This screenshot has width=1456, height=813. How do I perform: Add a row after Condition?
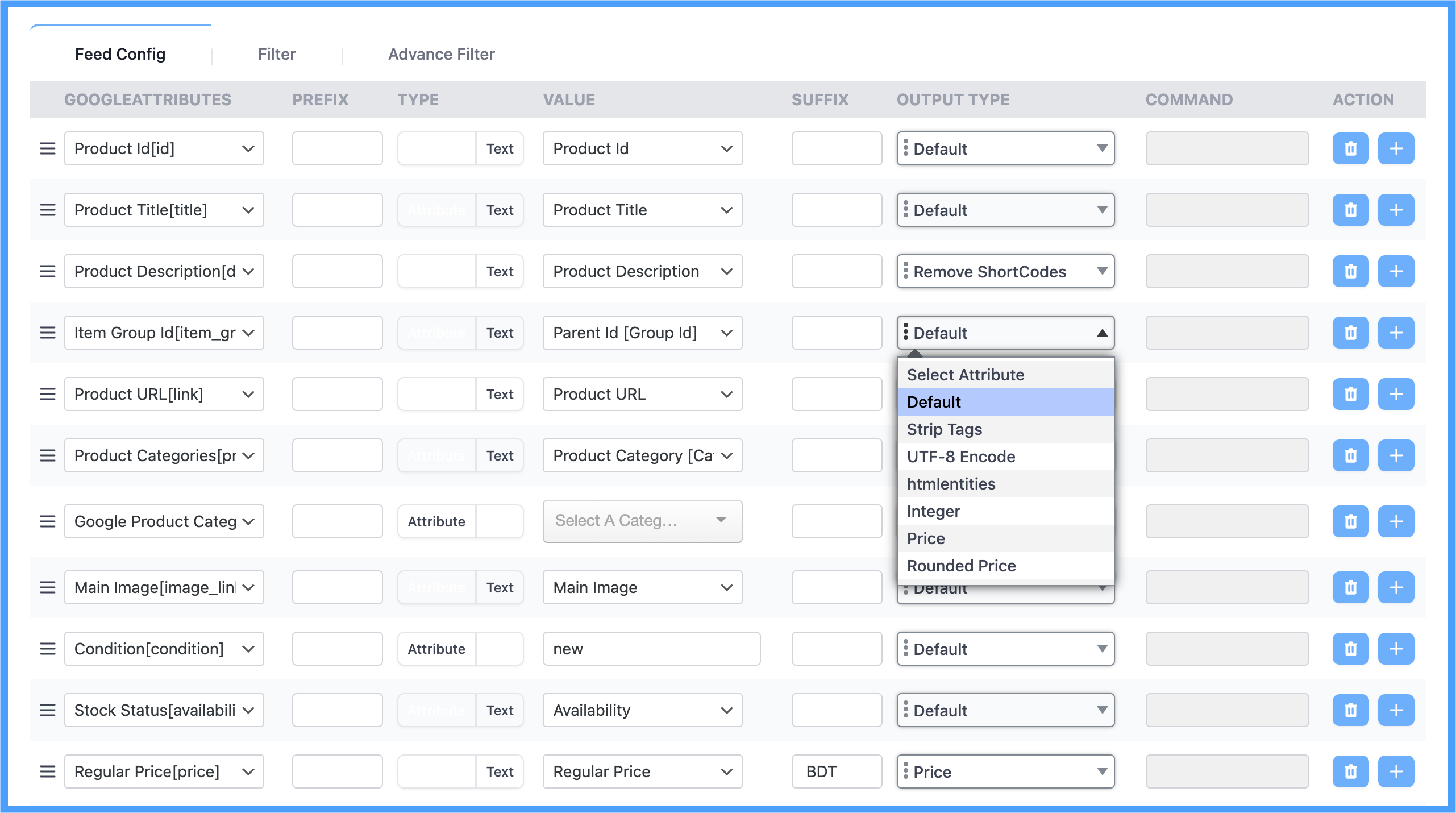1396,649
